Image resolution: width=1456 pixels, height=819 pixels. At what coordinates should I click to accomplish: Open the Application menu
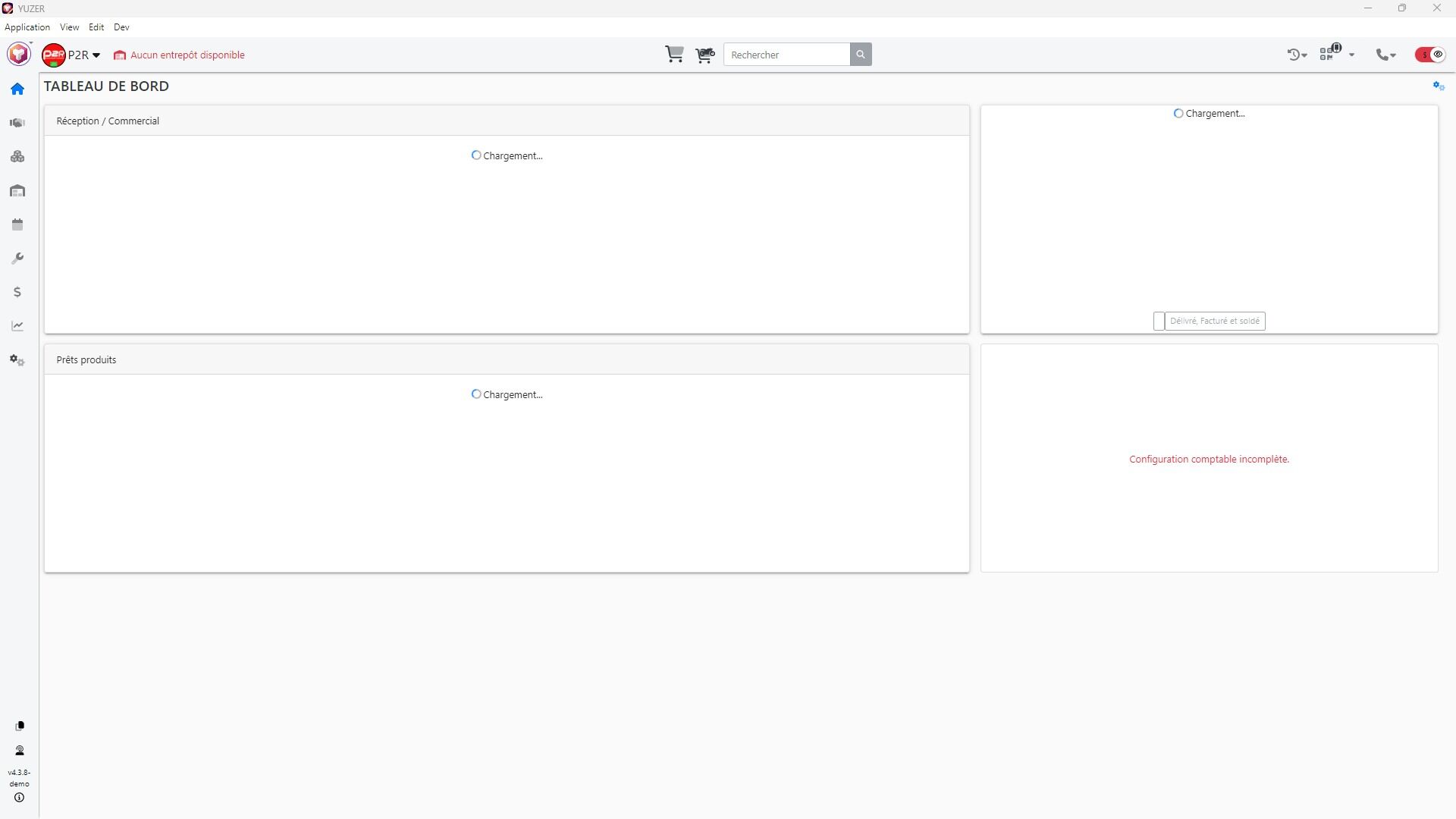pos(27,27)
